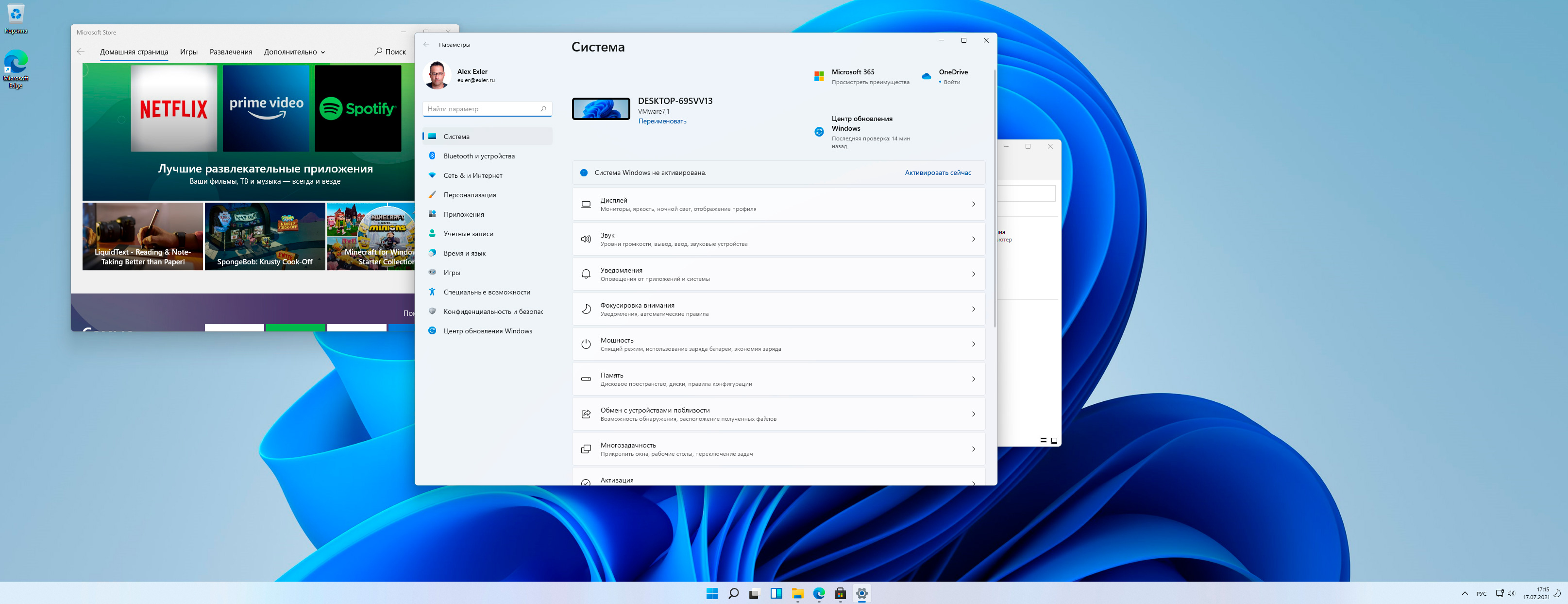Screen dimensions: 1568x604
Task: Click Windows Start button in taskbar
Action: pos(711,594)
